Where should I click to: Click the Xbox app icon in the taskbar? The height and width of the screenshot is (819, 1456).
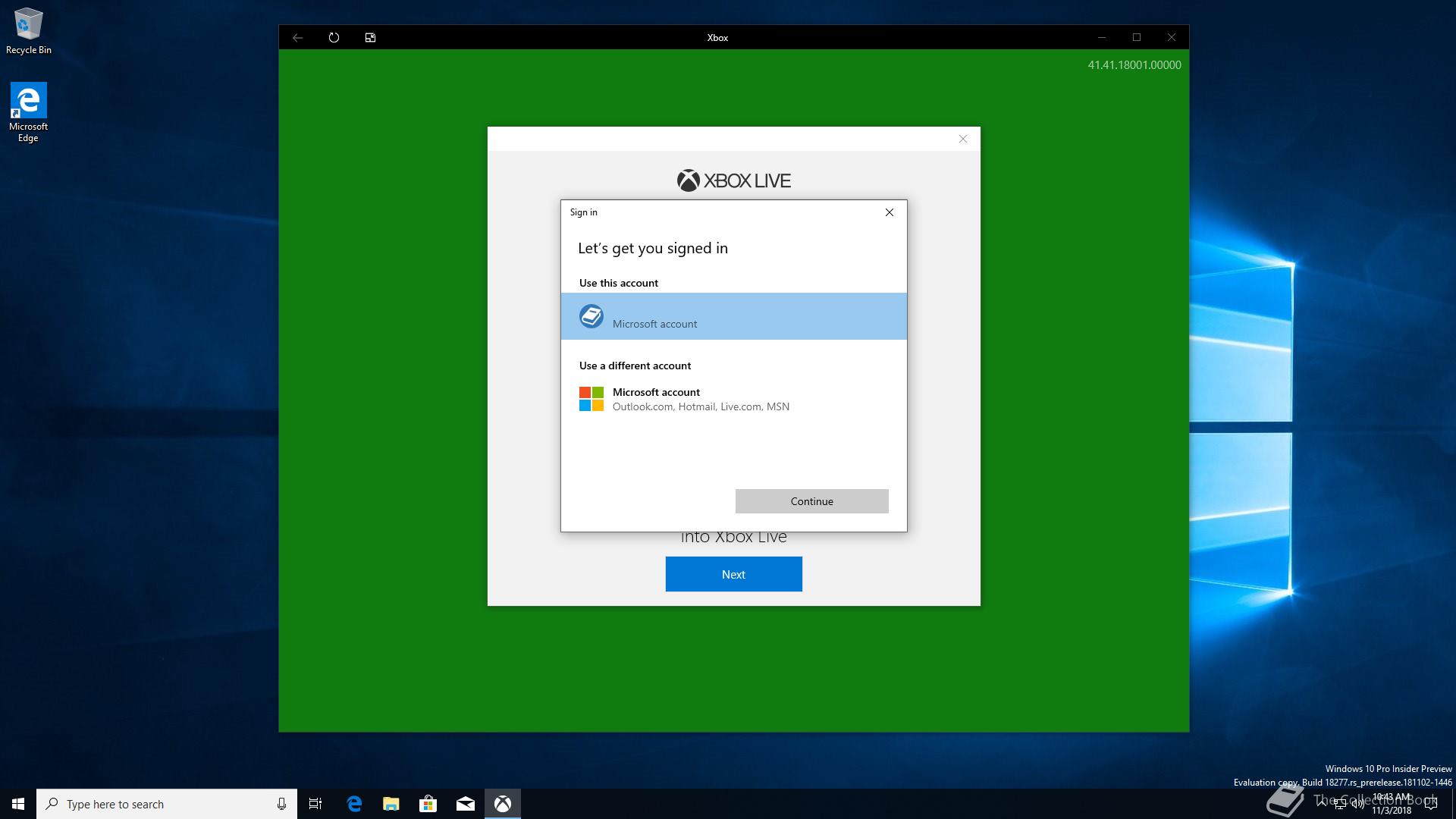click(503, 804)
